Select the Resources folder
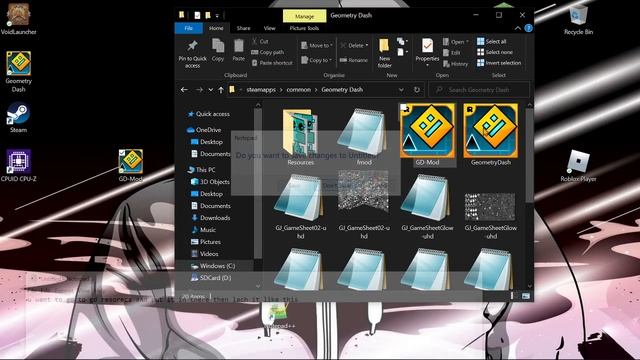The width and height of the screenshot is (640, 360). click(300, 136)
